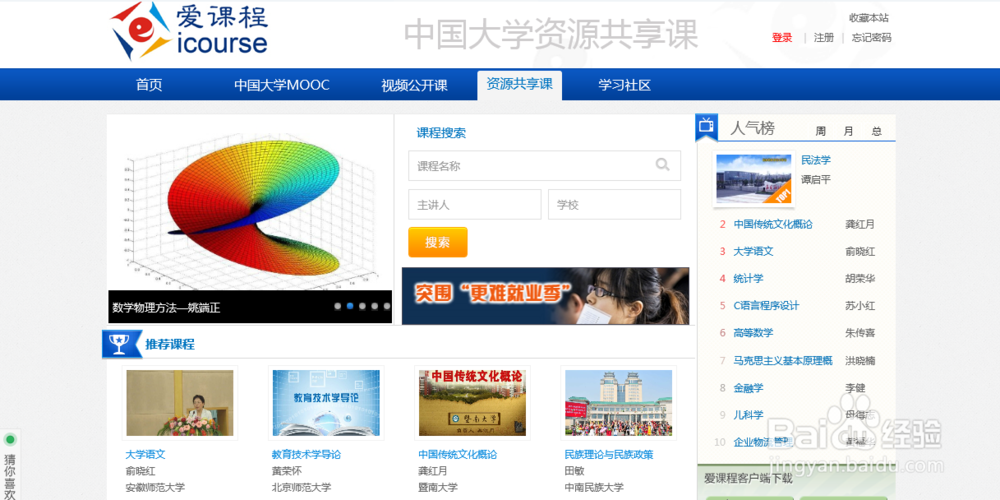1000x500 pixels.
Task: Click the 登录 link
Action: click(x=782, y=38)
